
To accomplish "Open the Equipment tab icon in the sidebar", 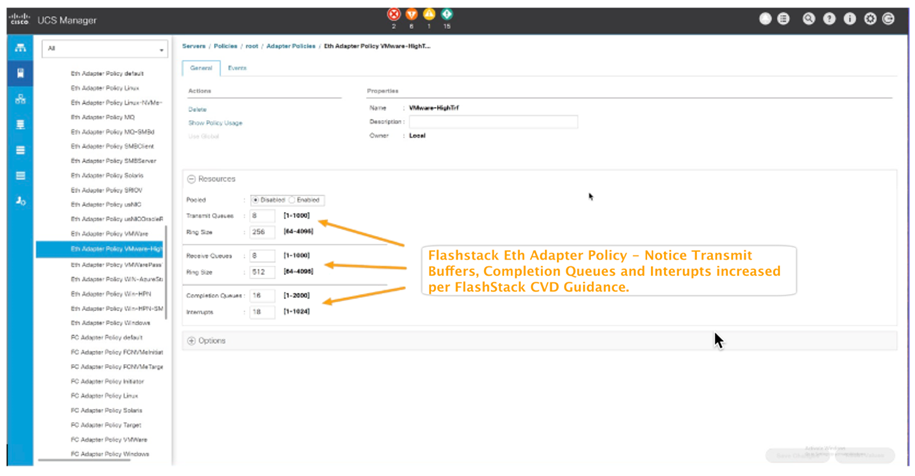I will [20, 48].
